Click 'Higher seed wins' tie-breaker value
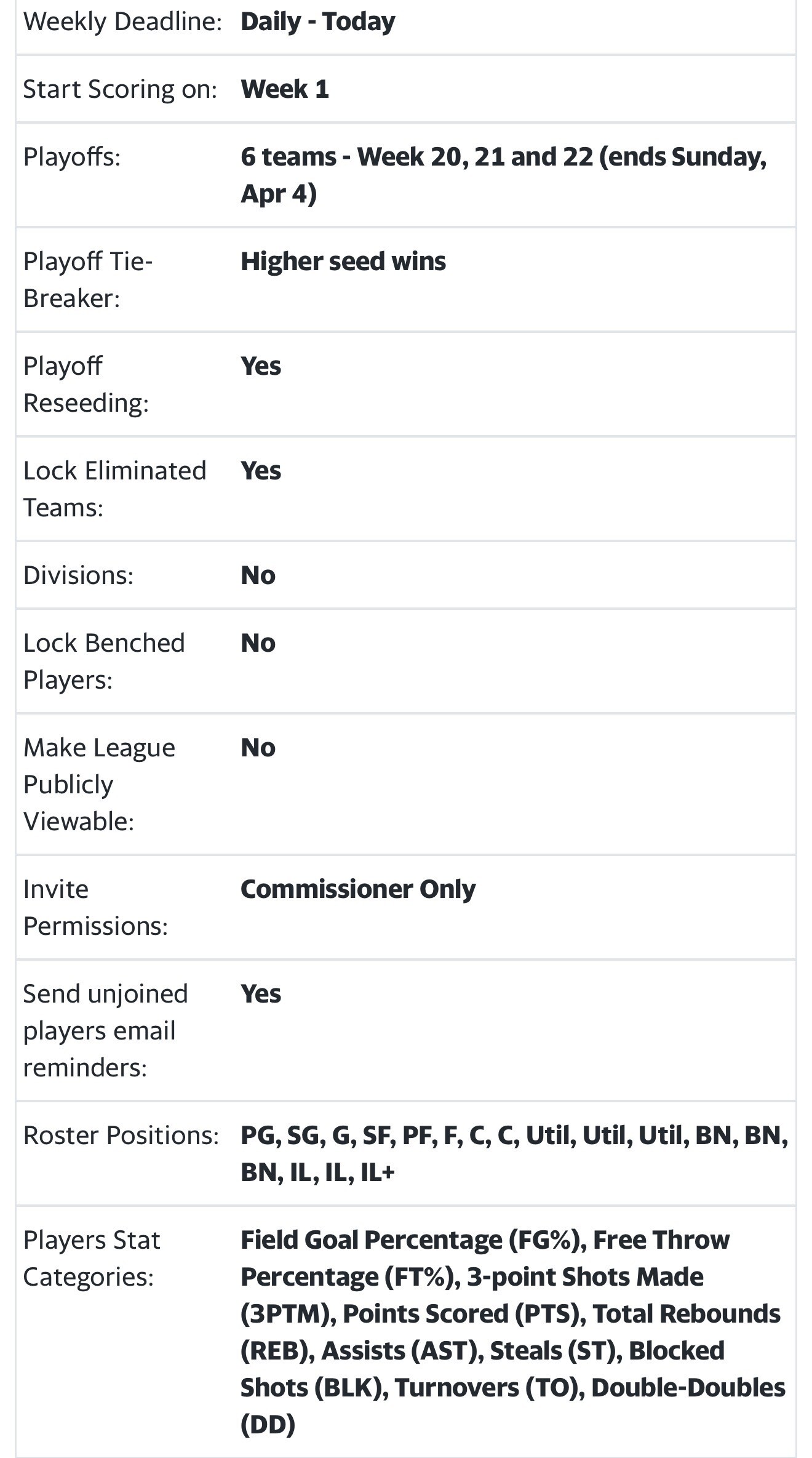The image size is (812, 1458). tap(343, 262)
